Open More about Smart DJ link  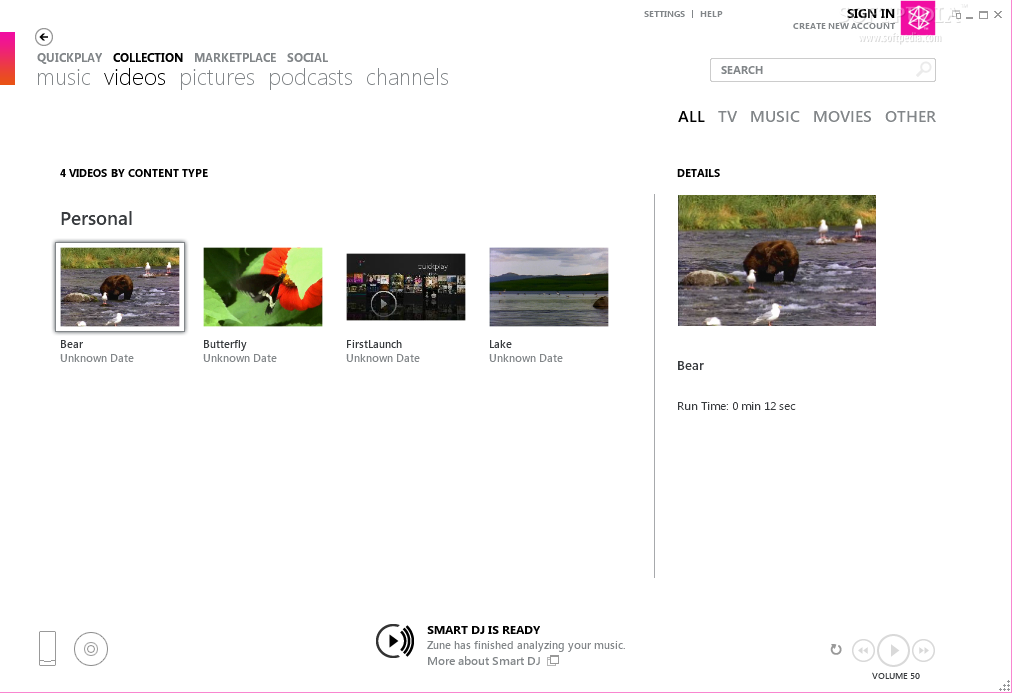[x=483, y=661]
